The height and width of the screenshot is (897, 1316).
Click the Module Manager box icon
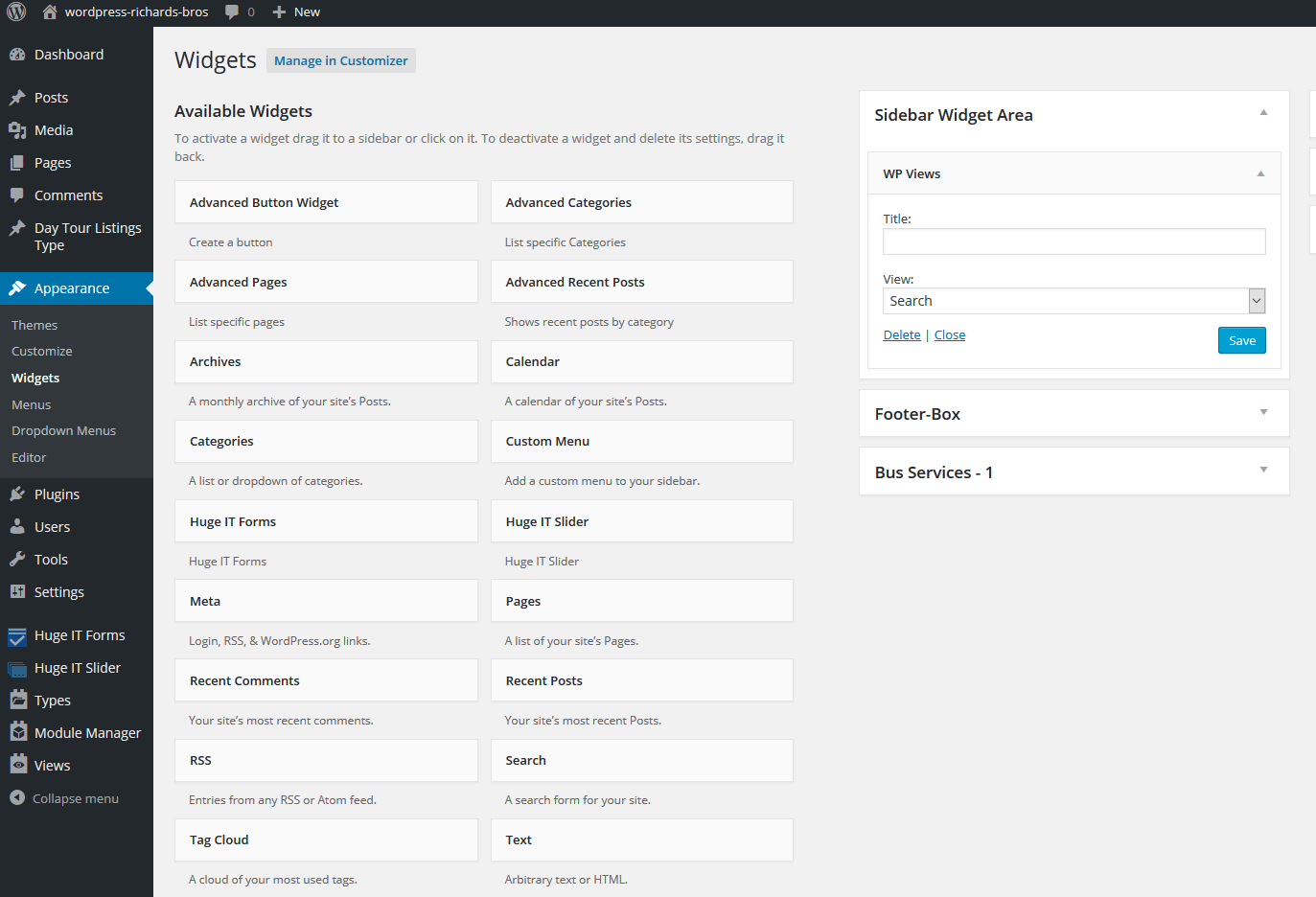coord(18,732)
